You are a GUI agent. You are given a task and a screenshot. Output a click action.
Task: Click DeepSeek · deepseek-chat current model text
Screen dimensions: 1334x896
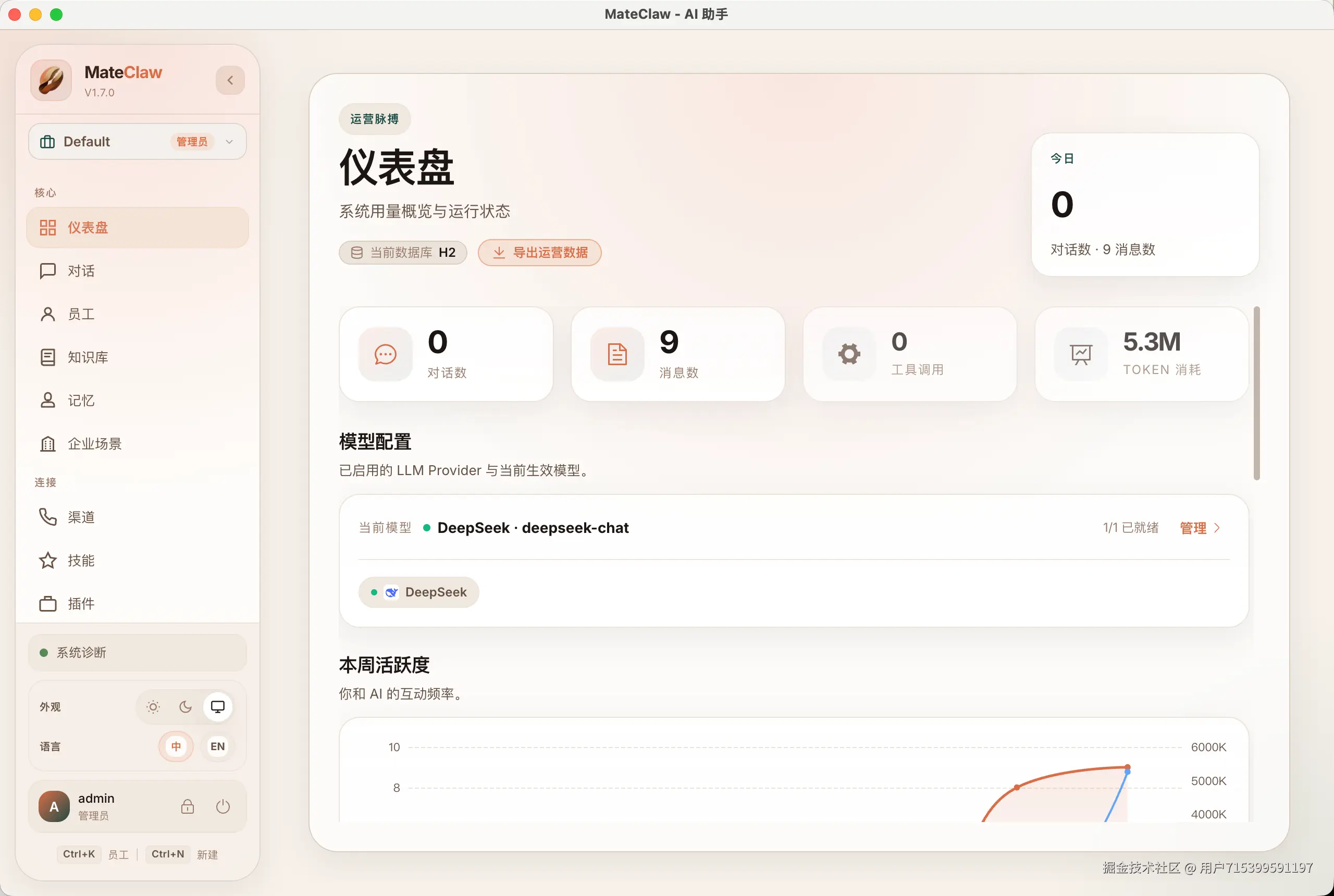(533, 527)
